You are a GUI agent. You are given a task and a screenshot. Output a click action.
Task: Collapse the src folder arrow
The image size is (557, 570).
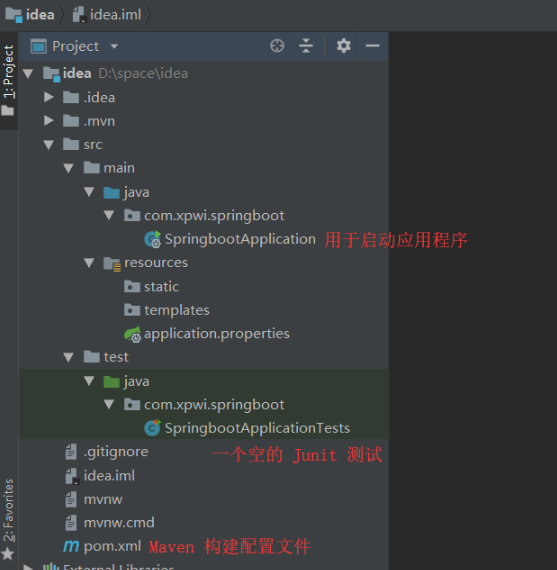click(x=49, y=145)
